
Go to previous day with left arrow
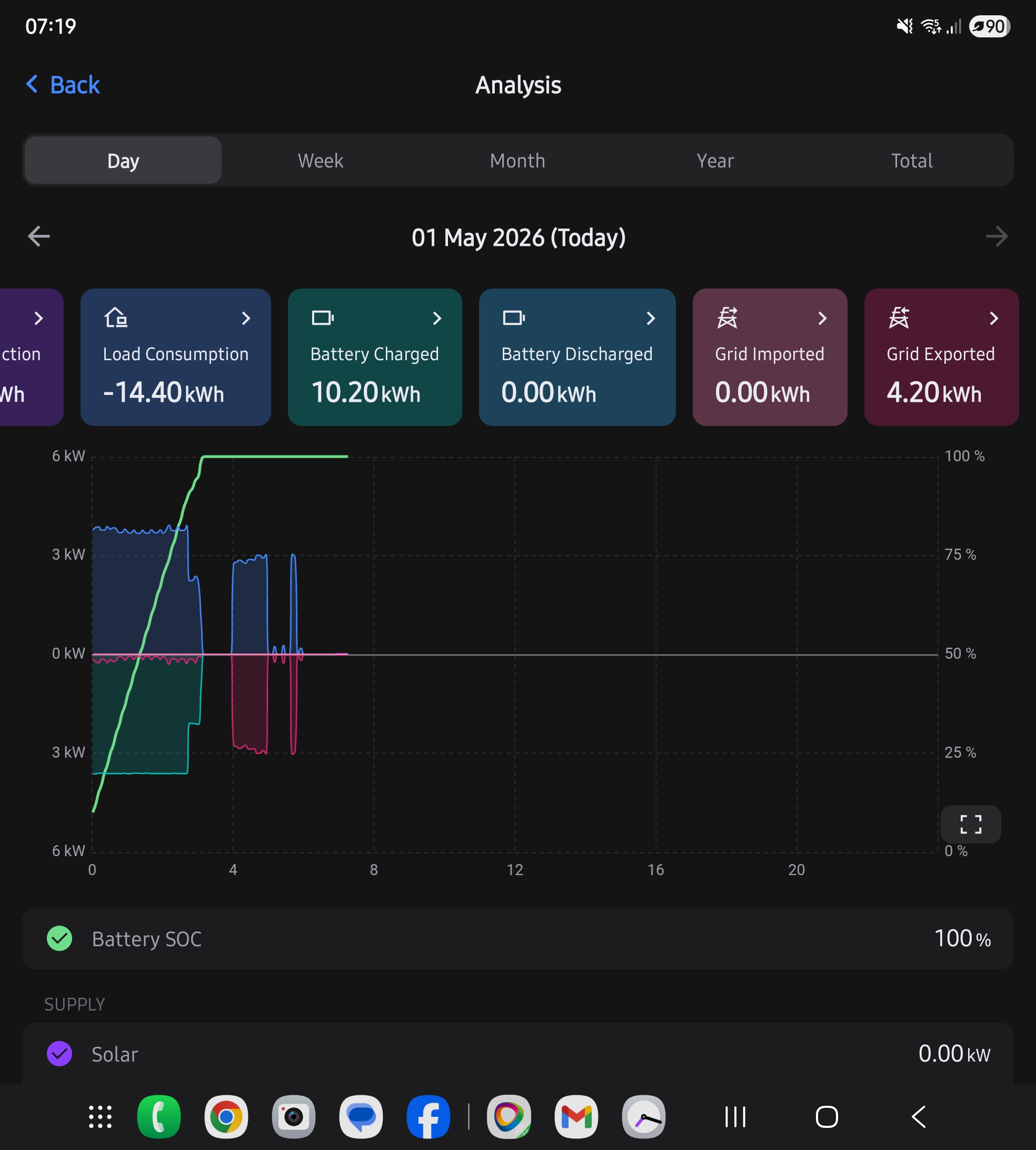point(39,236)
